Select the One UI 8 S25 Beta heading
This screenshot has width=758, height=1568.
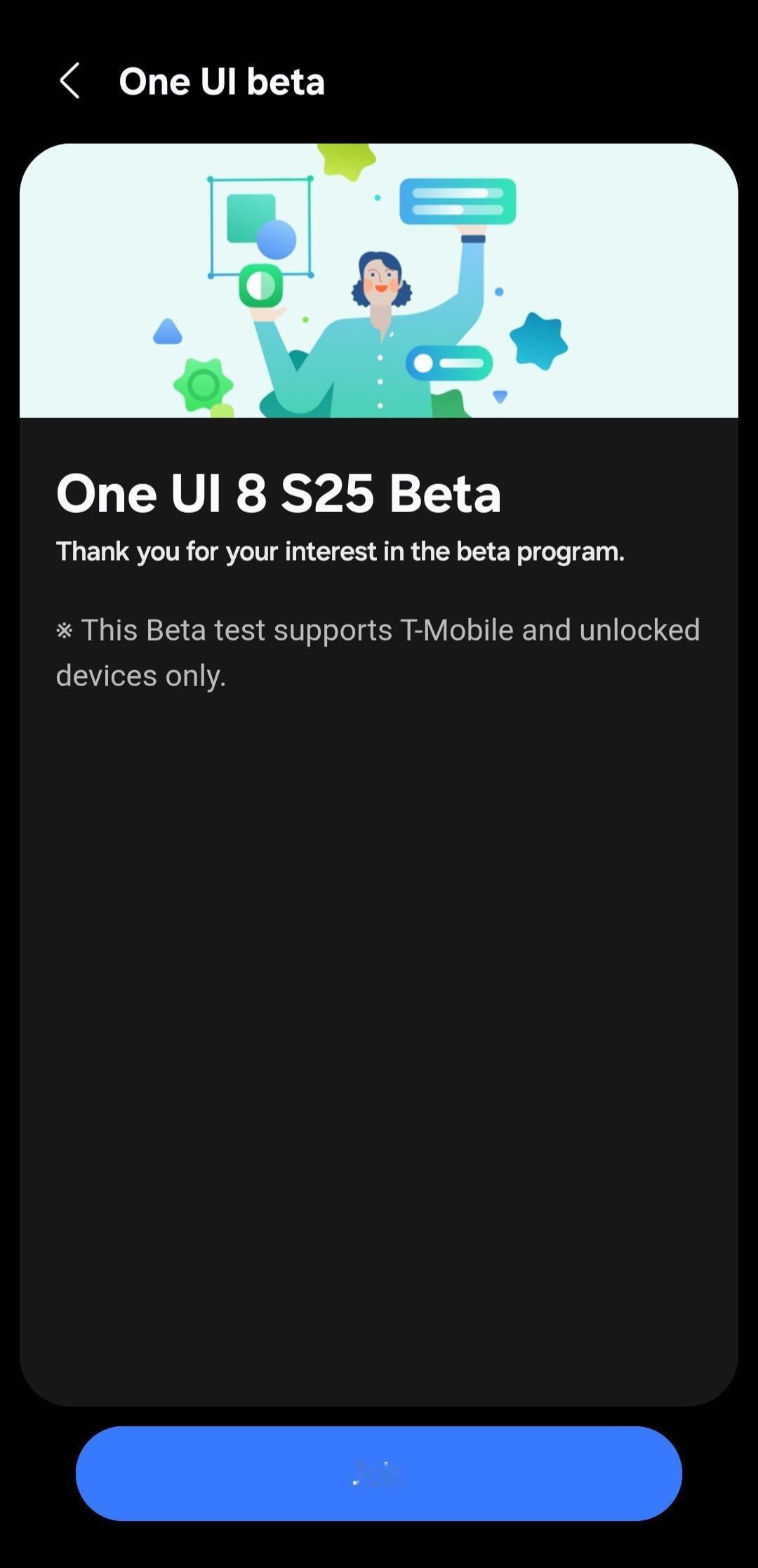point(279,493)
